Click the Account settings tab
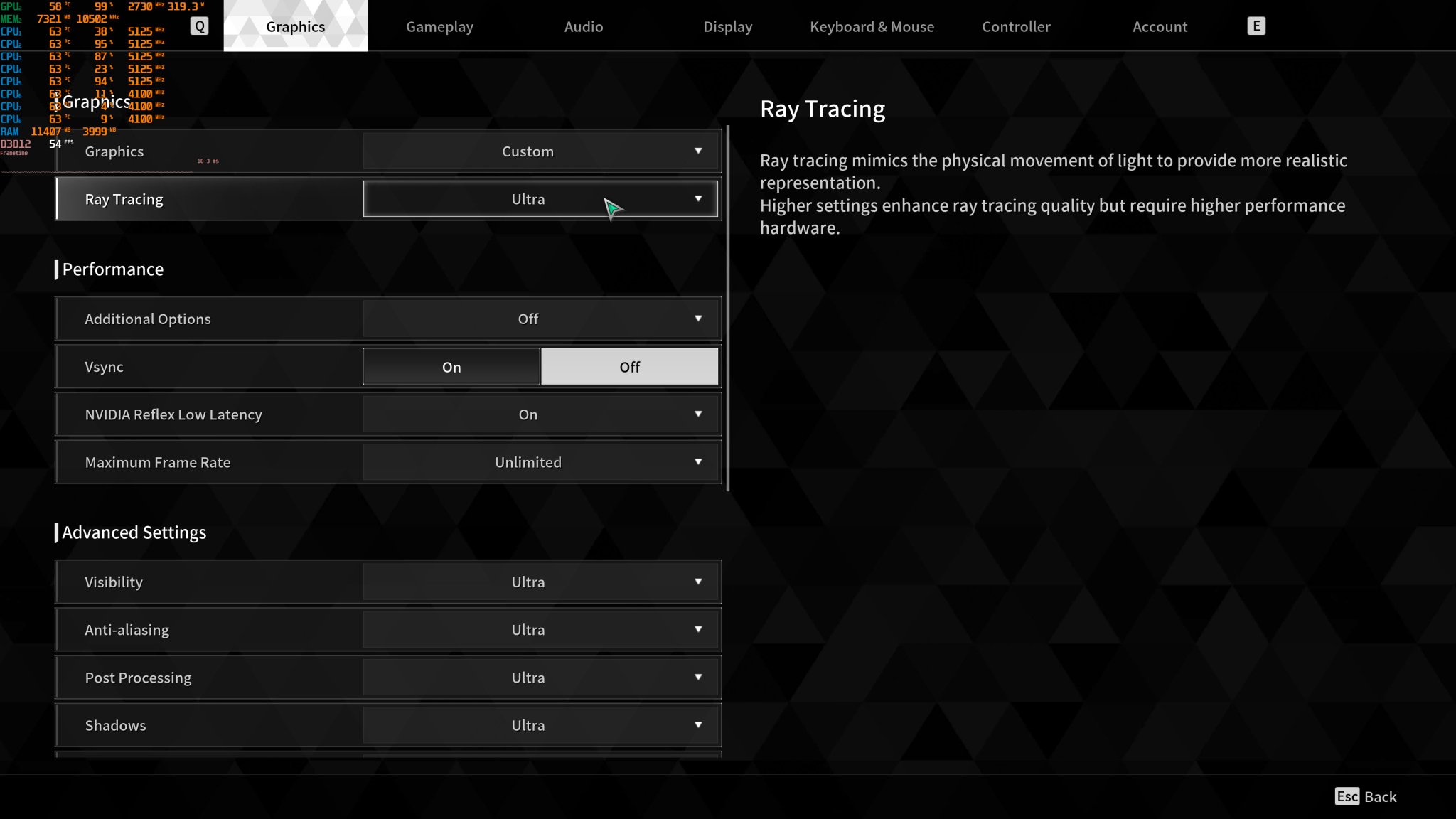Viewport: 1456px width, 819px height. pyautogui.click(x=1160, y=26)
